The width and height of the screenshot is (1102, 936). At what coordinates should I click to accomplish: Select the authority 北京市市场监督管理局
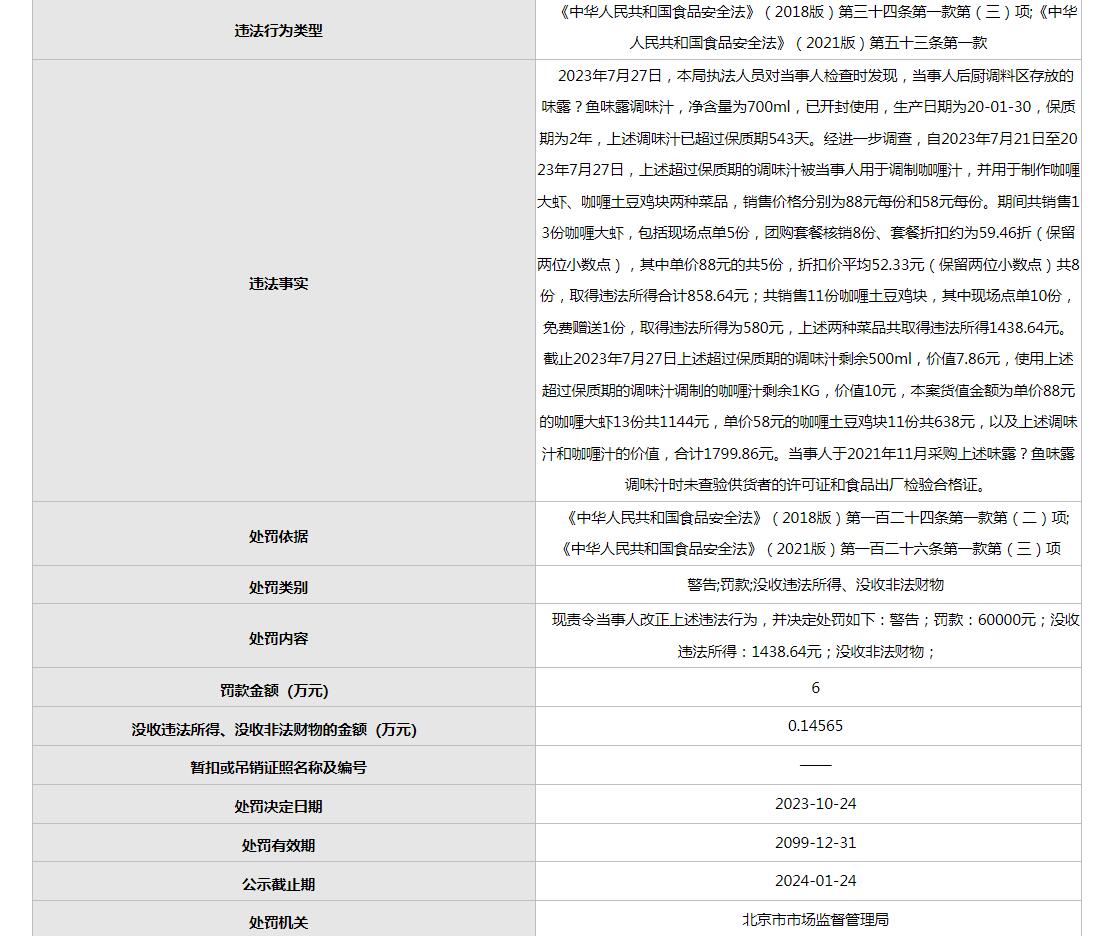pos(815,920)
